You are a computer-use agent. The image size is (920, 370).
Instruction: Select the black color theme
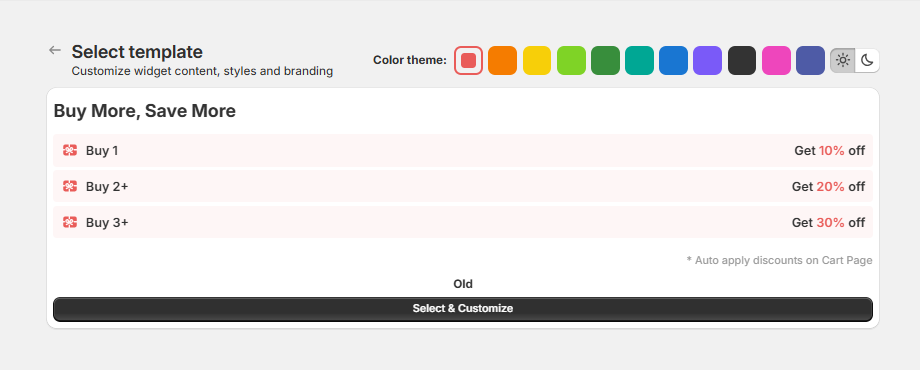pyautogui.click(x=742, y=60)
